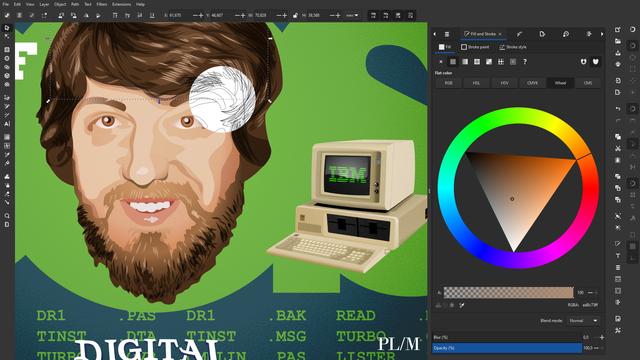Click the RGBA hex value field
This screenshot has height=360, width=640.
coord(590,305)
